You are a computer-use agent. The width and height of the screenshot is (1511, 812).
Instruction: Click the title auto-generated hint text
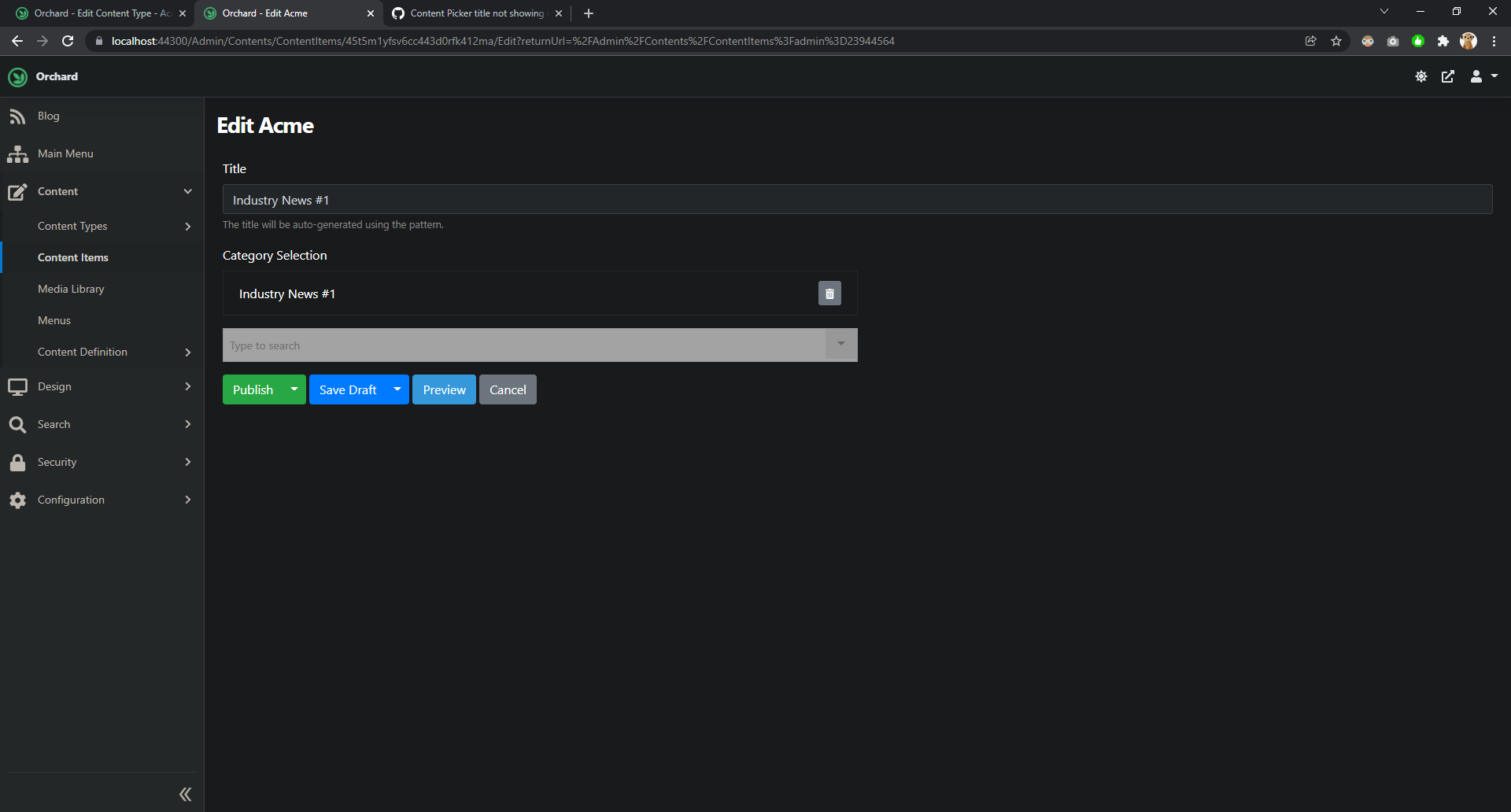click(333, 225)
